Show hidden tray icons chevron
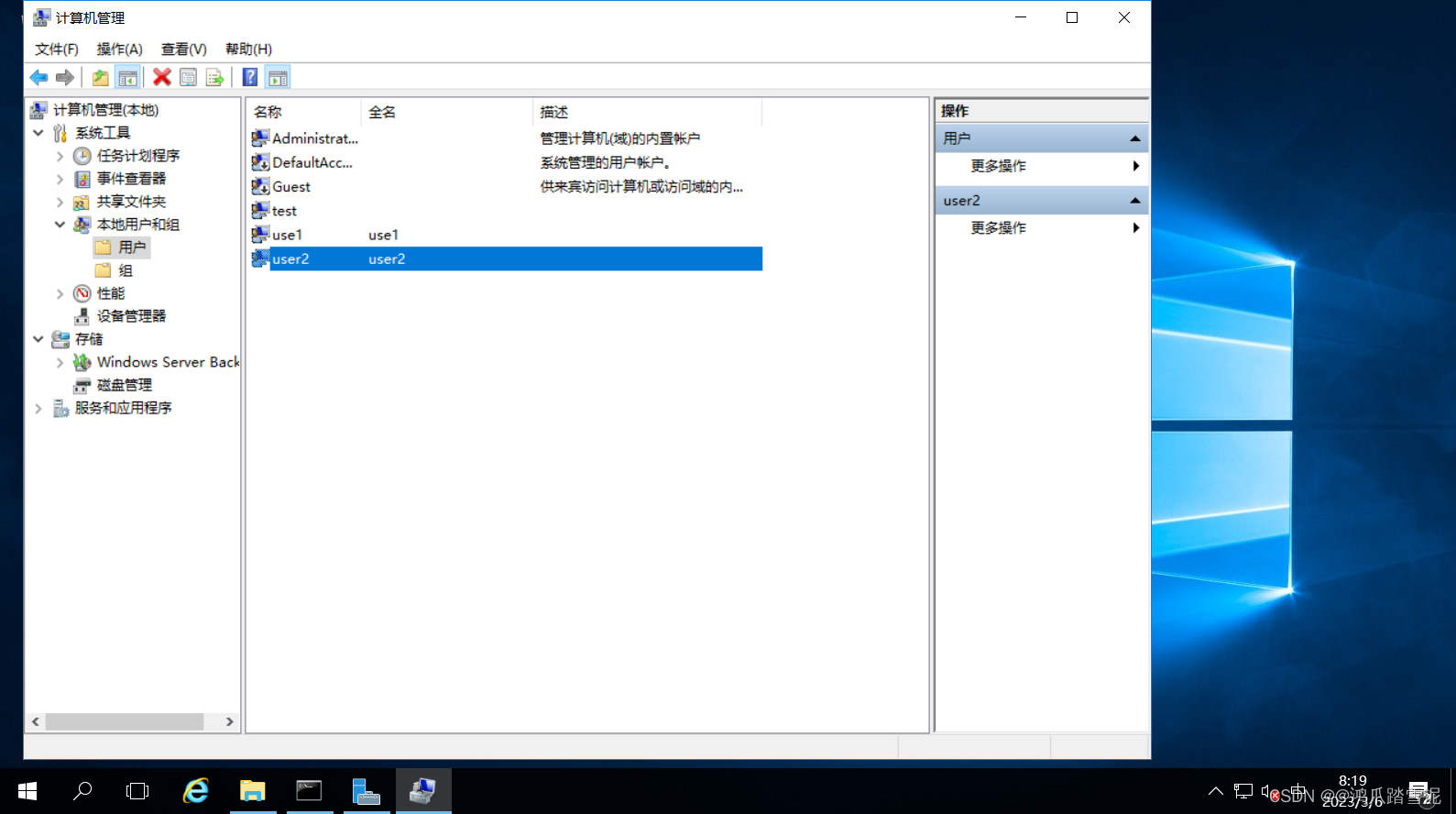The width and height of the screenshot is (1456, 814). pos(1216,791)
